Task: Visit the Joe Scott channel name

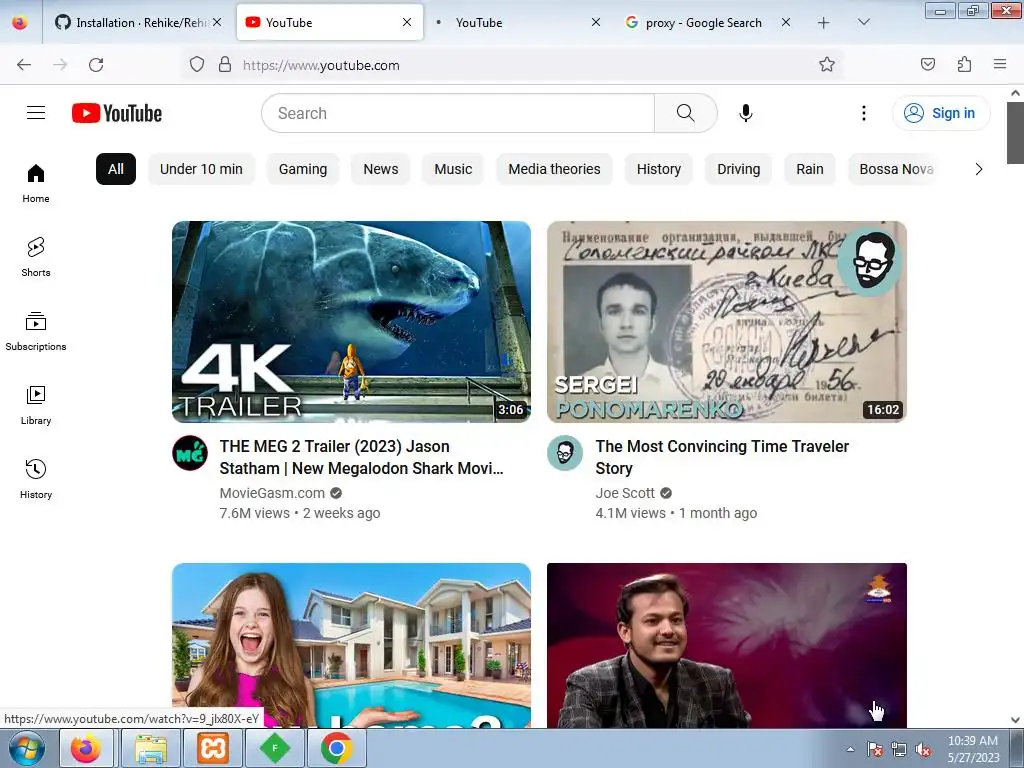Action: pyautogui.click(x=625, y=493)
